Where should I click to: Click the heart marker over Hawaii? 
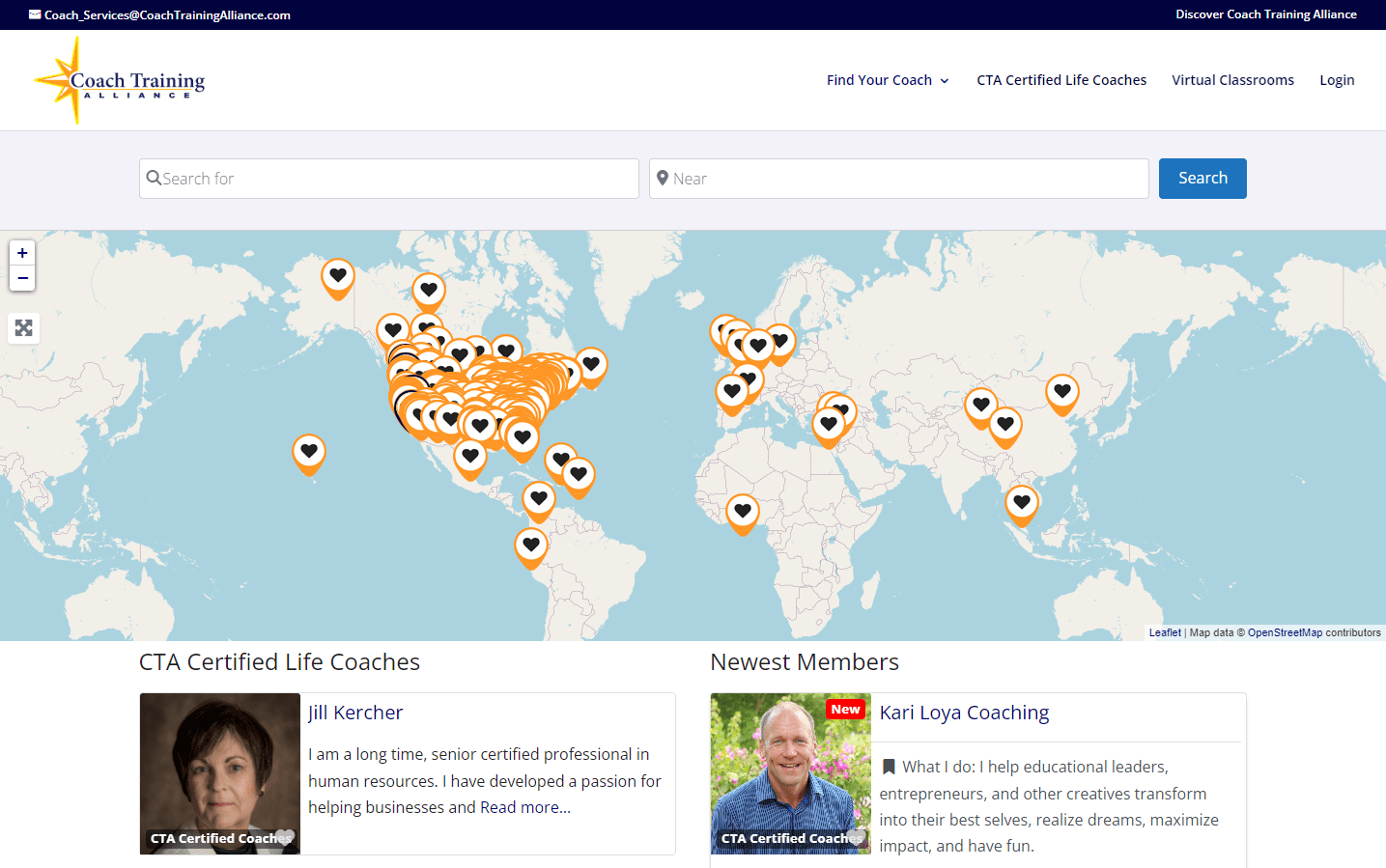coord(309,452)
